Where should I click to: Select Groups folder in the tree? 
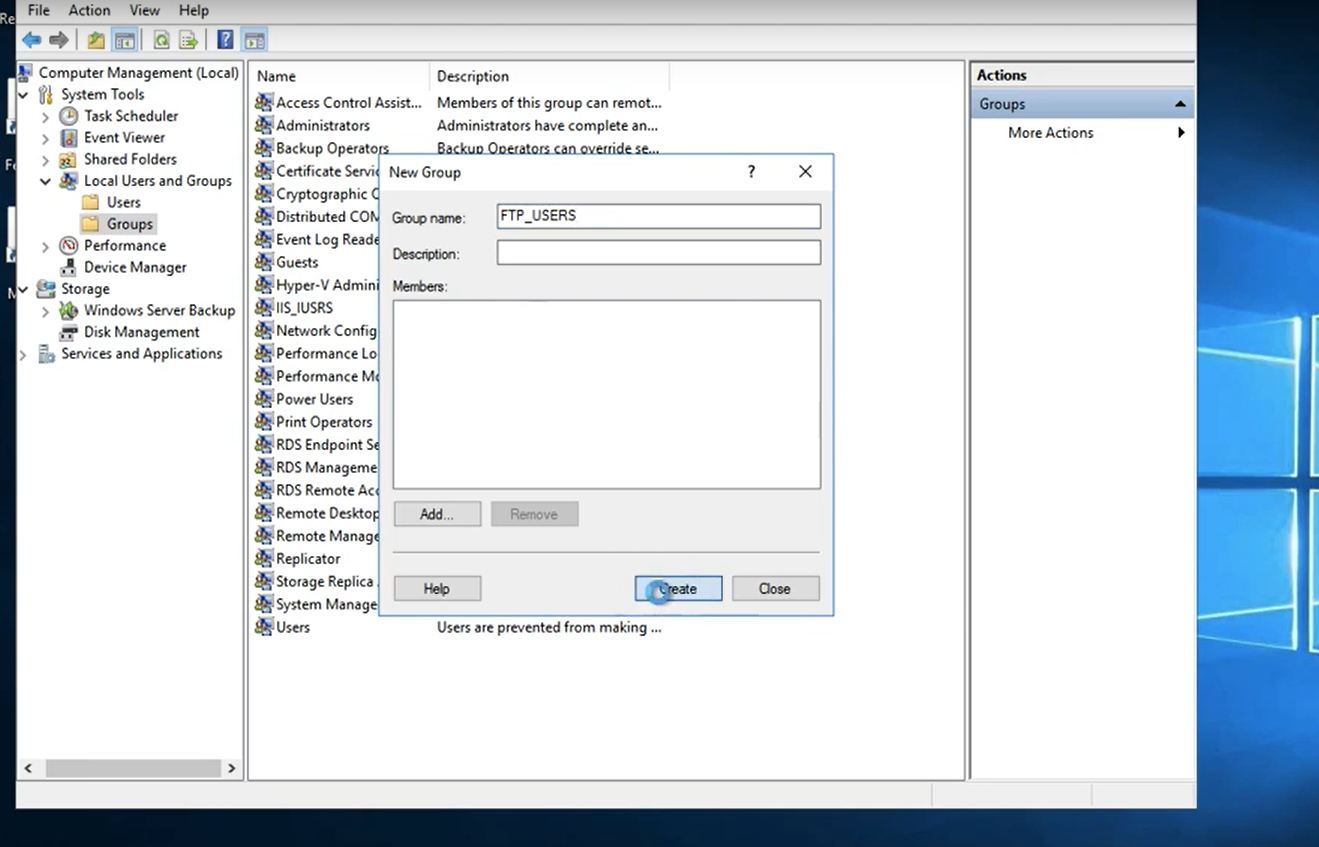(130, 224)
